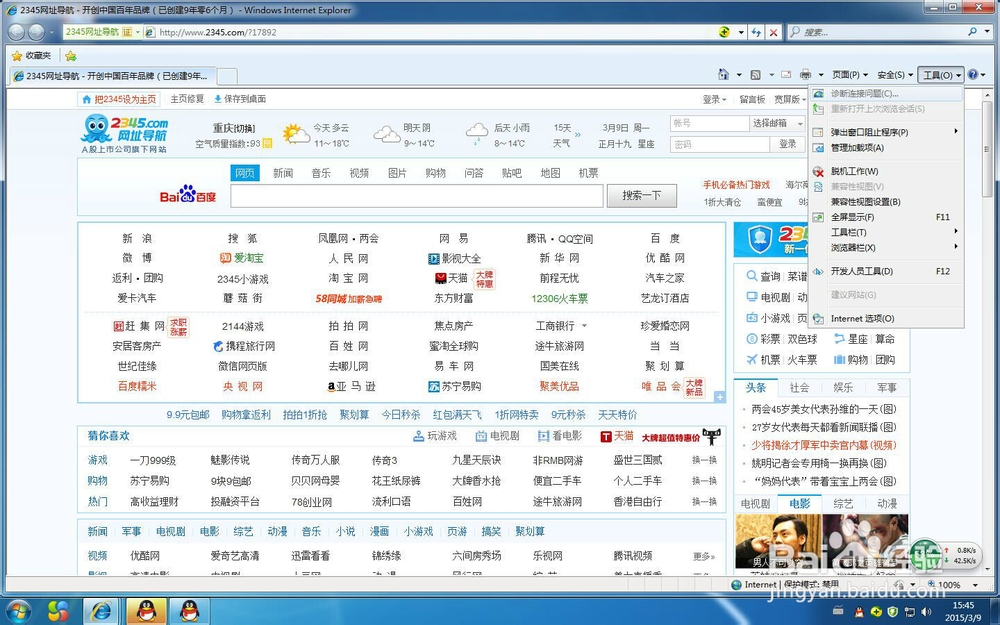
Task: Click the 看电影 film icon link
Action: 543,436
